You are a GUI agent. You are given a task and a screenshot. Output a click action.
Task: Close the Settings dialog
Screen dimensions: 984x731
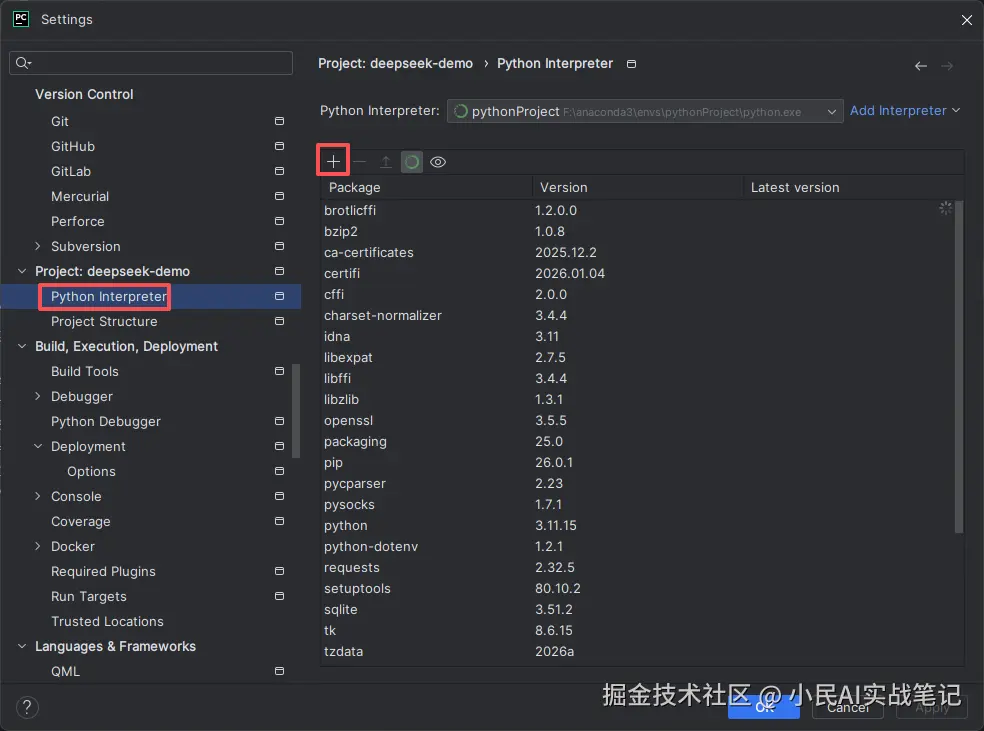coord(966,20)
